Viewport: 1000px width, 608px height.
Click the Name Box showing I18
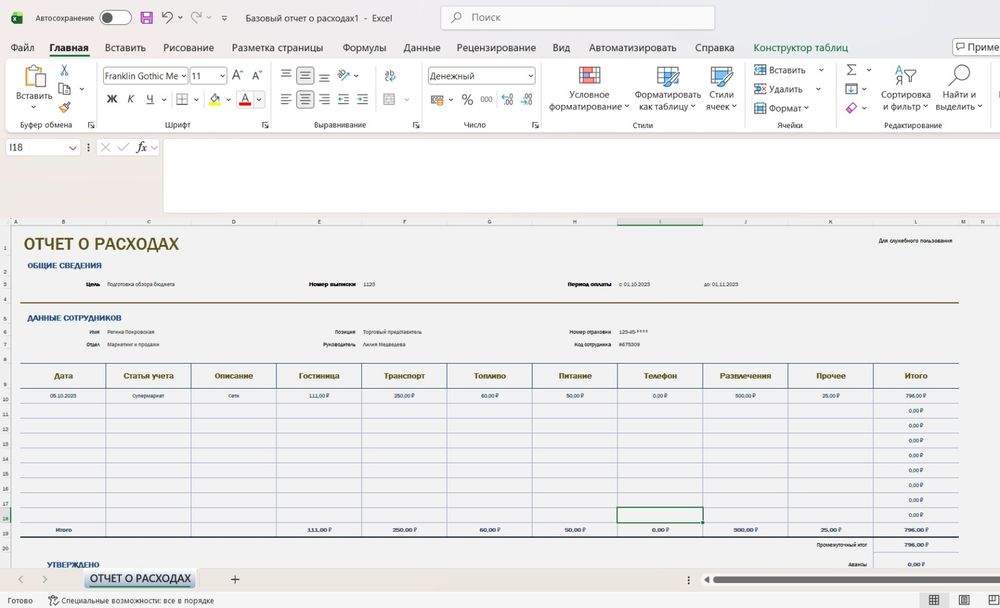pos(42,147)
